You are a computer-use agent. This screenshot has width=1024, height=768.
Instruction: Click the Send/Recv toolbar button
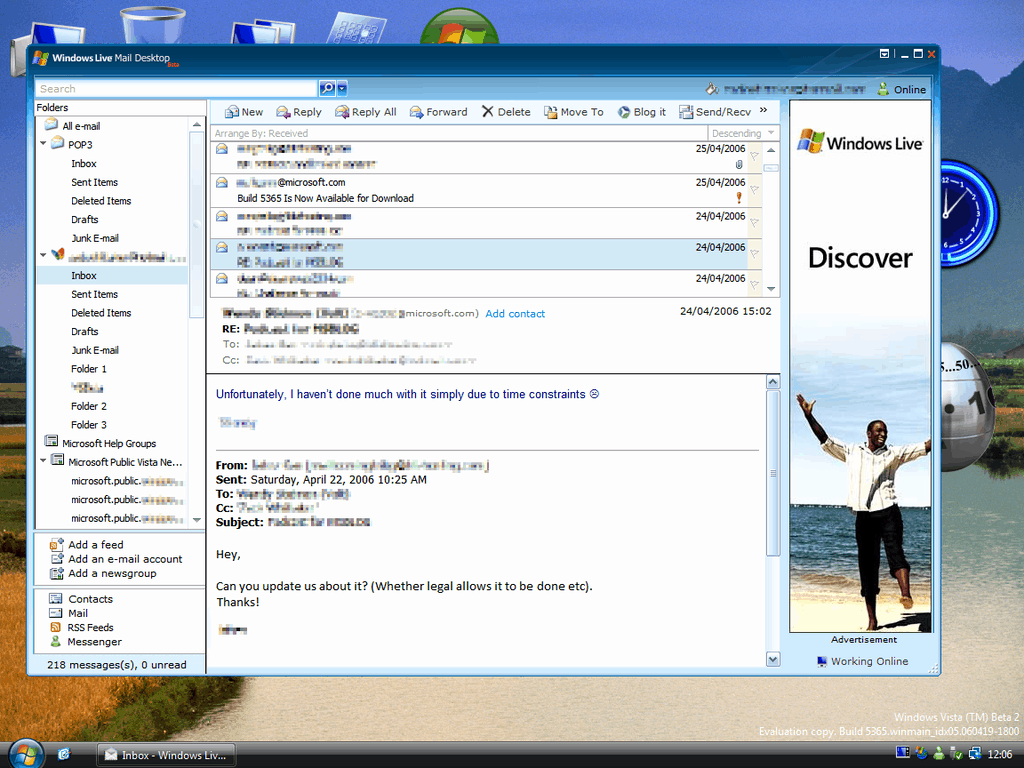pos(715,112)
